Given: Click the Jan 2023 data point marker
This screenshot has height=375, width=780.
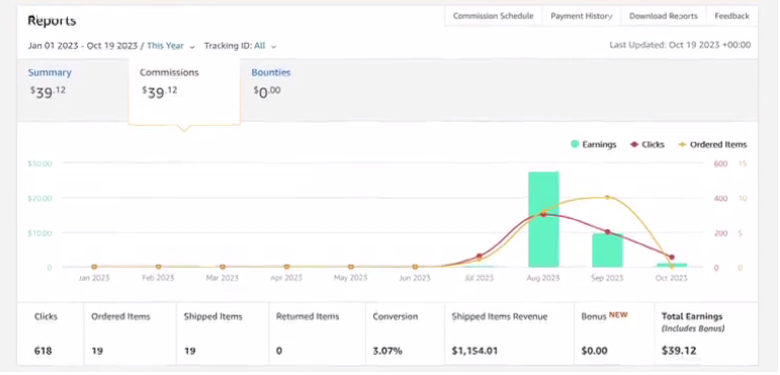Looking at the screenshot, I should click(x=95, y=267).
